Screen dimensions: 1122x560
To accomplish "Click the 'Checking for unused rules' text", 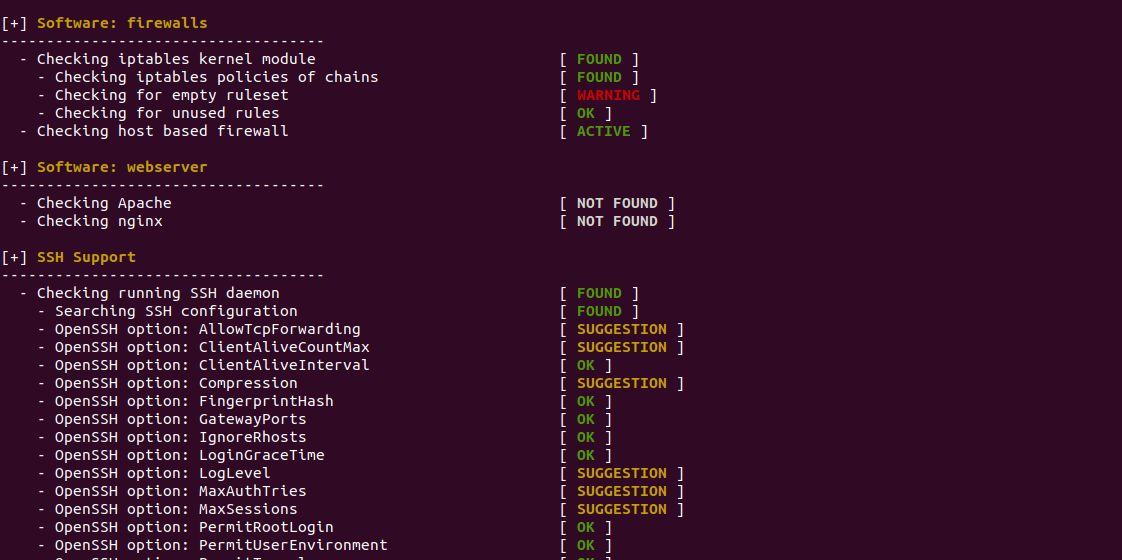I will point(167,113).
